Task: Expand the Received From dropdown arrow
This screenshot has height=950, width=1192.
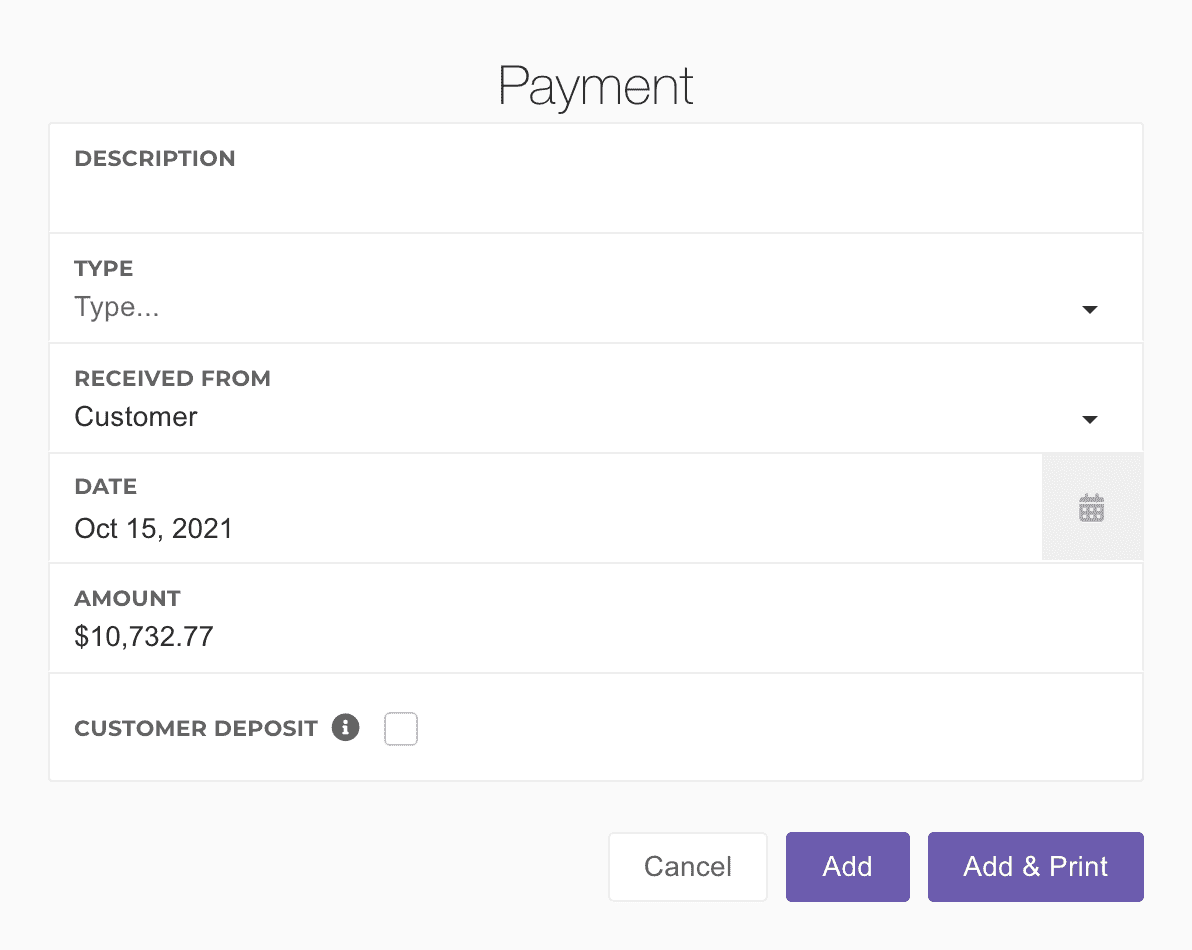Action: tap(1090, 420)
